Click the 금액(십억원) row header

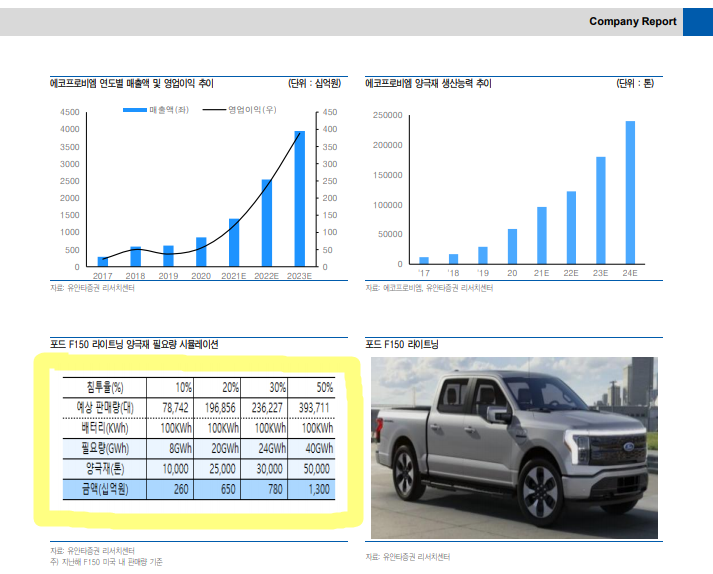105,489
